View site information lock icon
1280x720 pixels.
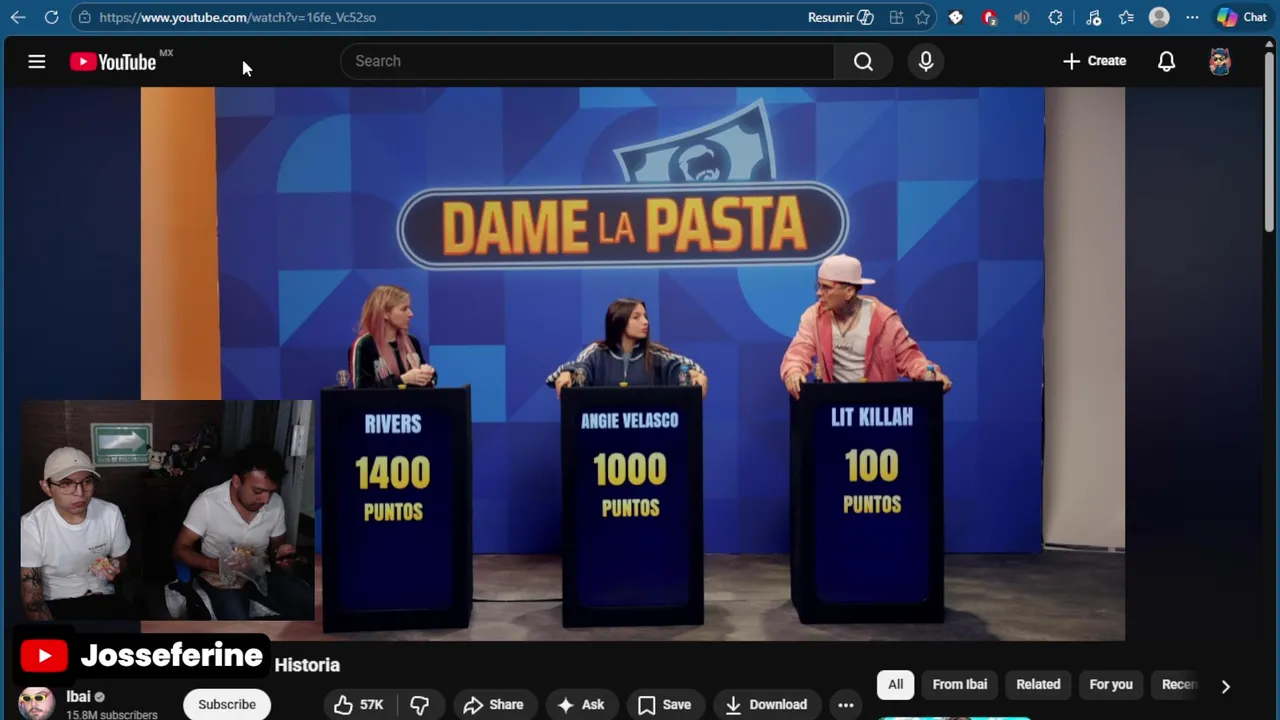point(85,17)
